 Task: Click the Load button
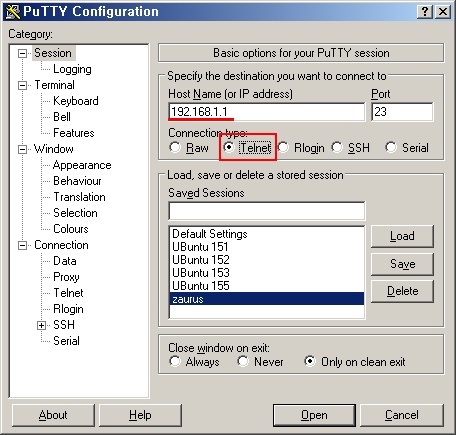coord(402,236)
